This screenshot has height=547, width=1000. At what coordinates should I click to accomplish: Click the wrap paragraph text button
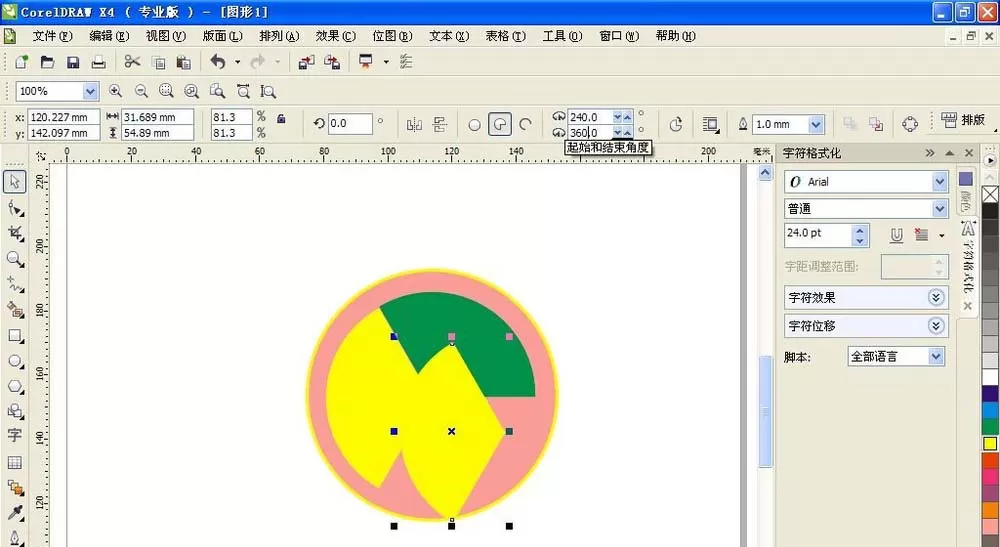[710, 124]
